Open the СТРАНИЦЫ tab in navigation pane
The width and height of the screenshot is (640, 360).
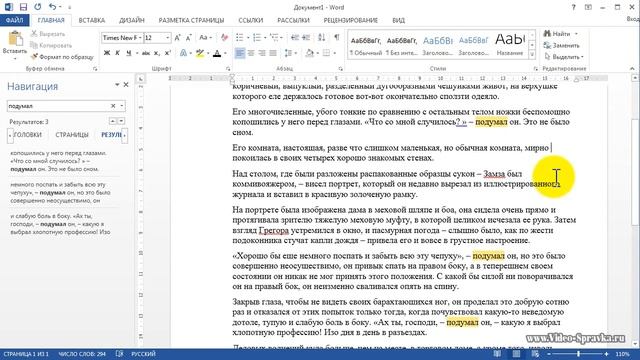pos(72,135)
